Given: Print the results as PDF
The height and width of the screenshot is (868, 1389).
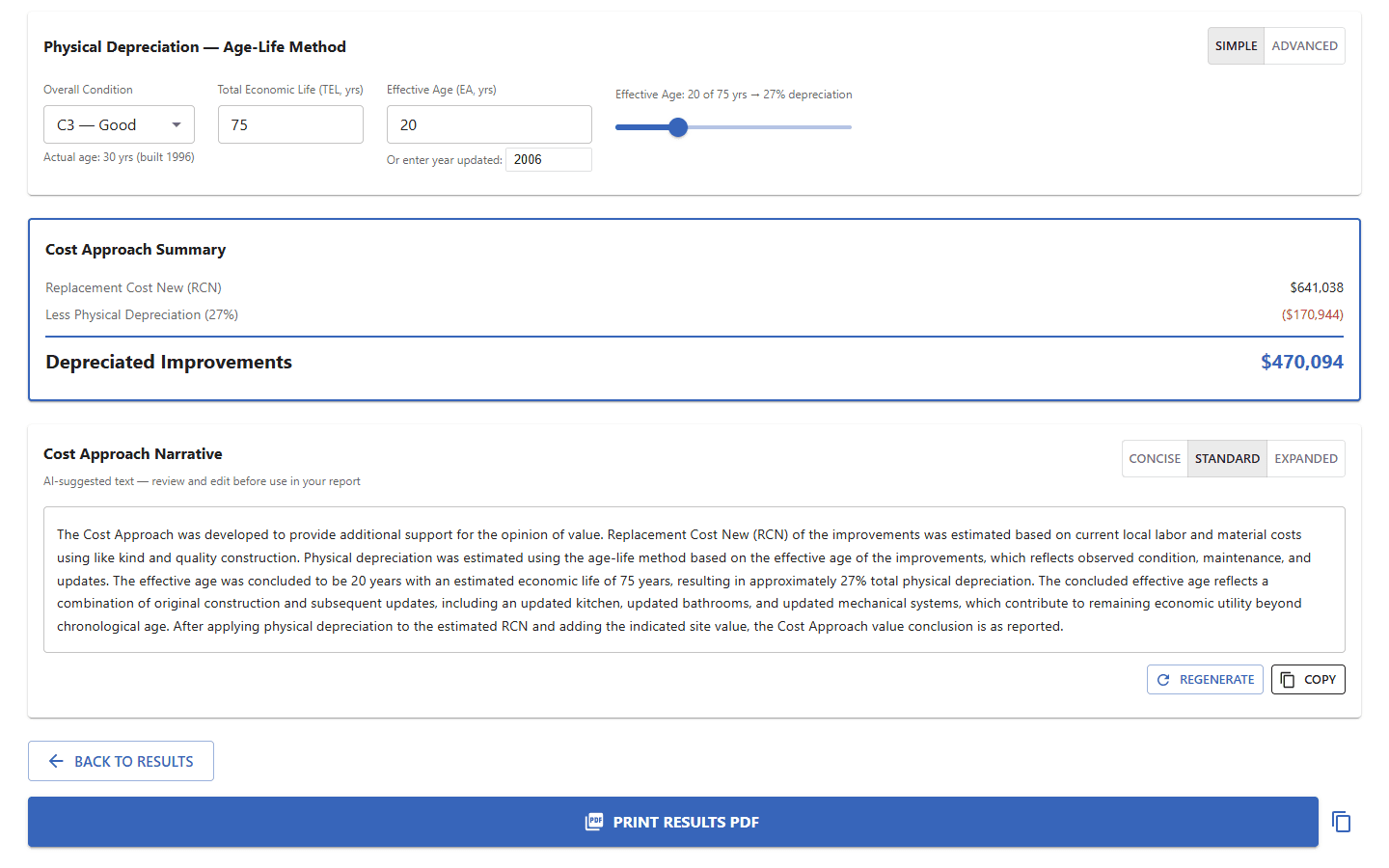Looking at the screenshot, I should [x=672, y=822].
